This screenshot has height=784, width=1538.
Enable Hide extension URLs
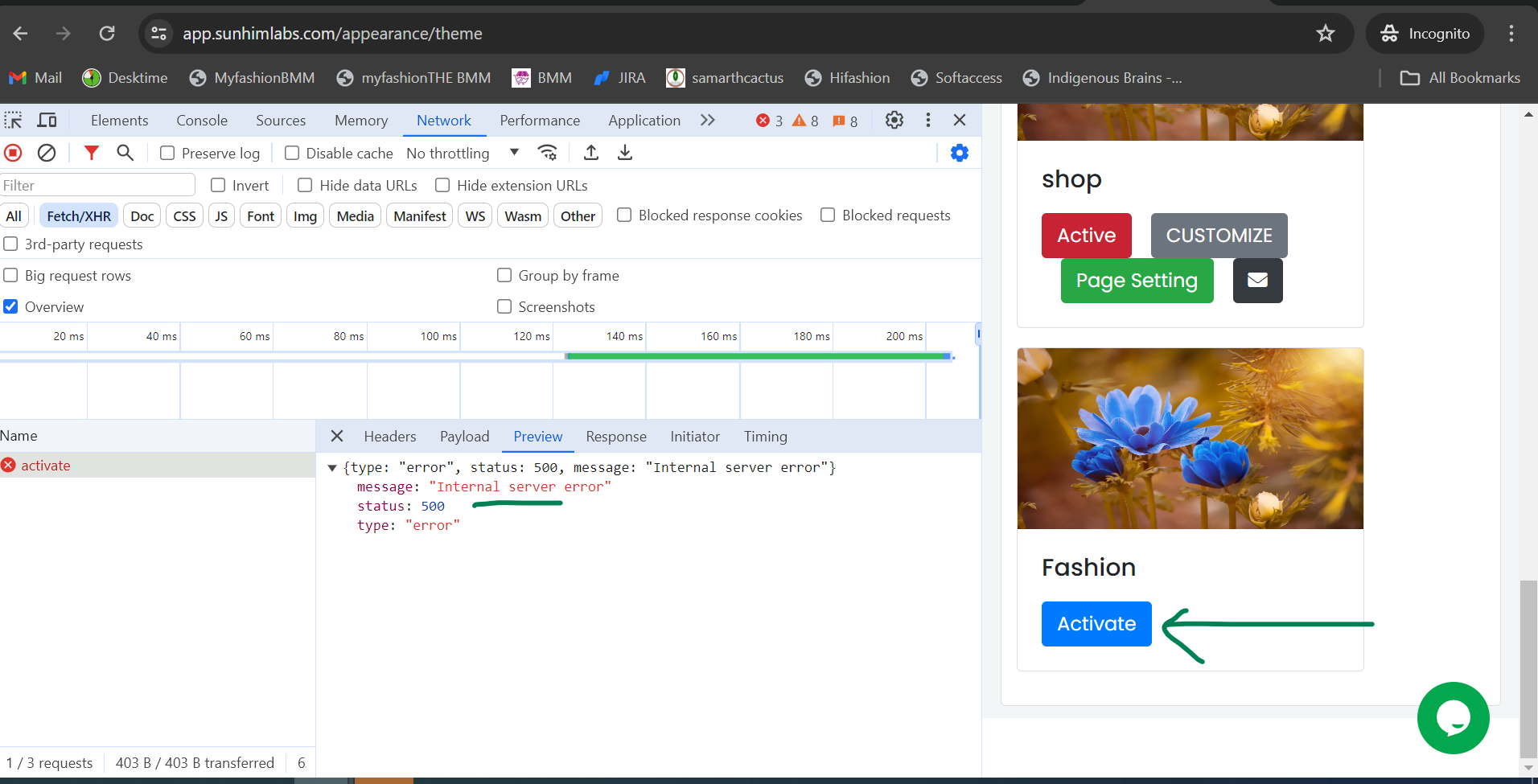pos(442,185)
